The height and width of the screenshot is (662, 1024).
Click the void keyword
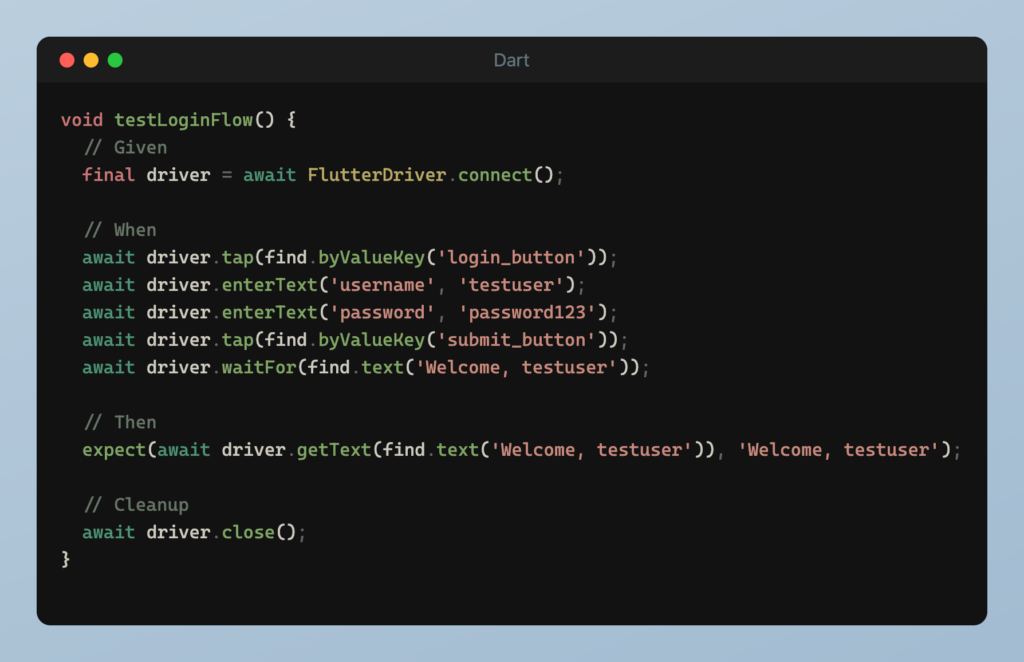82,120
